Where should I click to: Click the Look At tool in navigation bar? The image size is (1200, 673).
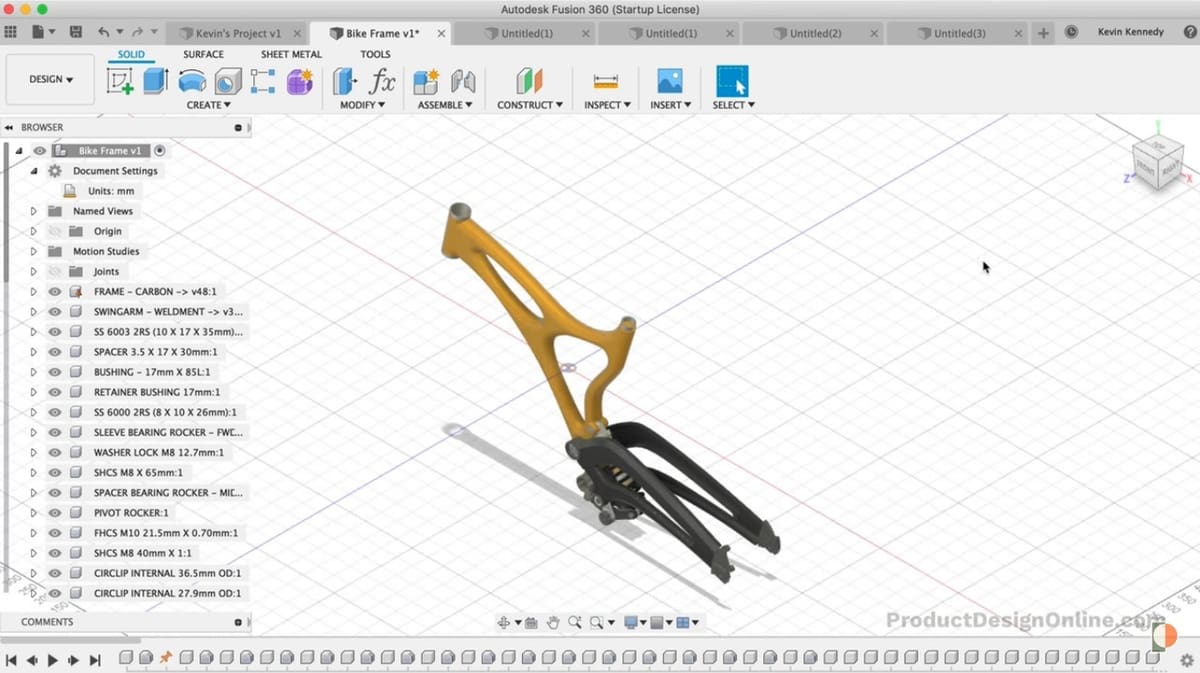[x=531, y=622]
